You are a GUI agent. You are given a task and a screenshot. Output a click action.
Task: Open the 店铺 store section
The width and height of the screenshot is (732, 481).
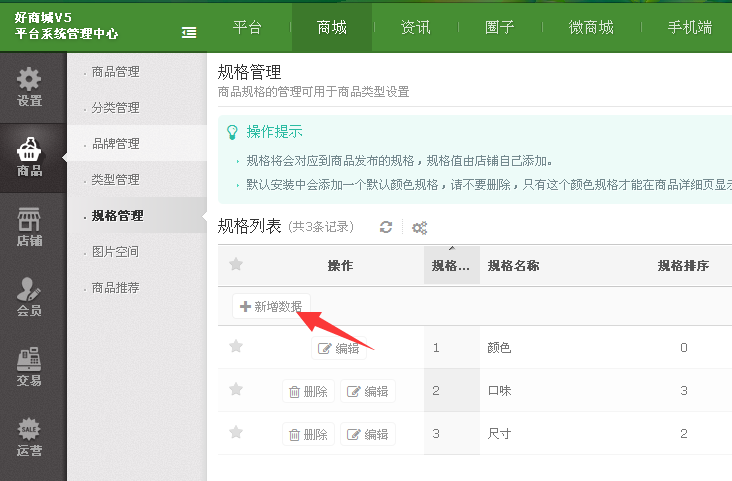29,227
